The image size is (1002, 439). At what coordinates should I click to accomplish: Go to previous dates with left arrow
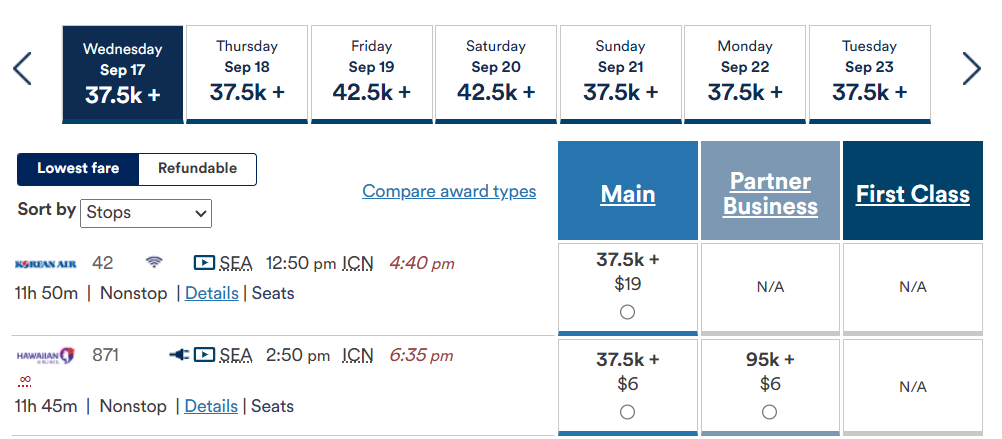(x=23, y=68)
